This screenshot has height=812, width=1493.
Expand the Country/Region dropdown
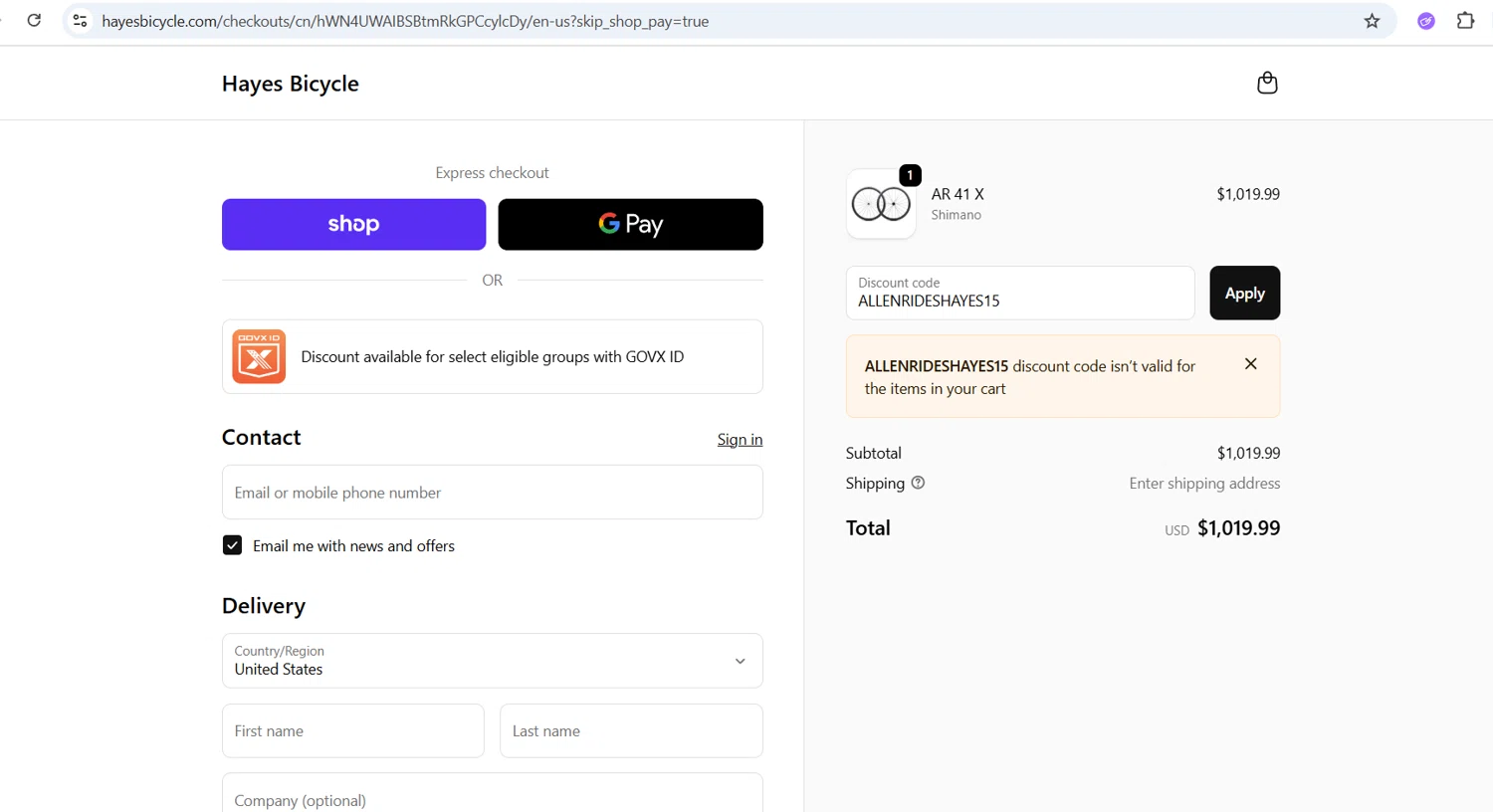click(493, 661)
